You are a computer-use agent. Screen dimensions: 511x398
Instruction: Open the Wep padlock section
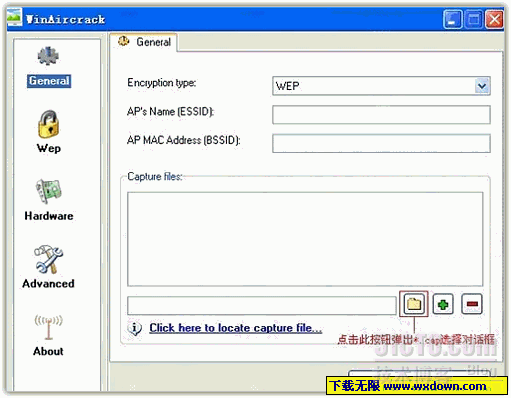point(49,132)
